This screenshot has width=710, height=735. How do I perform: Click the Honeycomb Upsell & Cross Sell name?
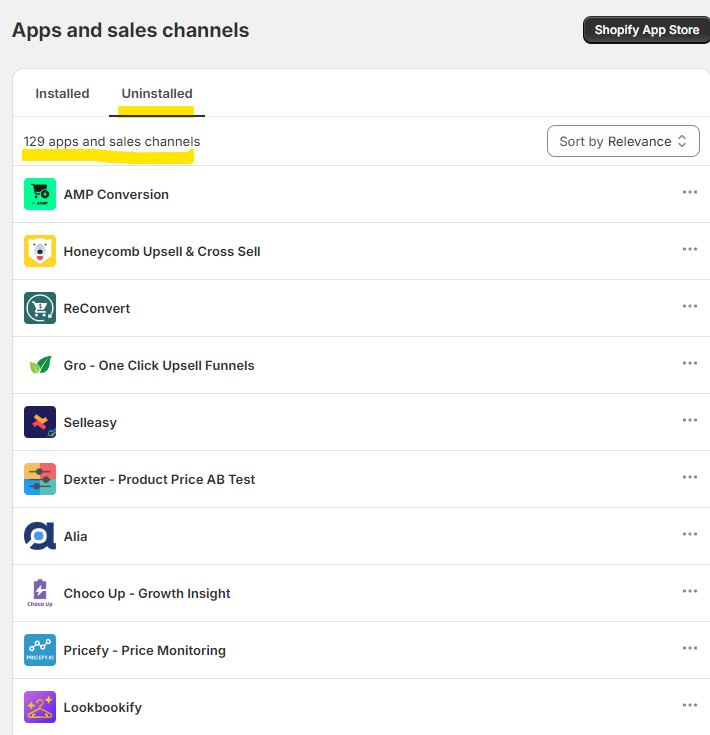pos(162,252)
